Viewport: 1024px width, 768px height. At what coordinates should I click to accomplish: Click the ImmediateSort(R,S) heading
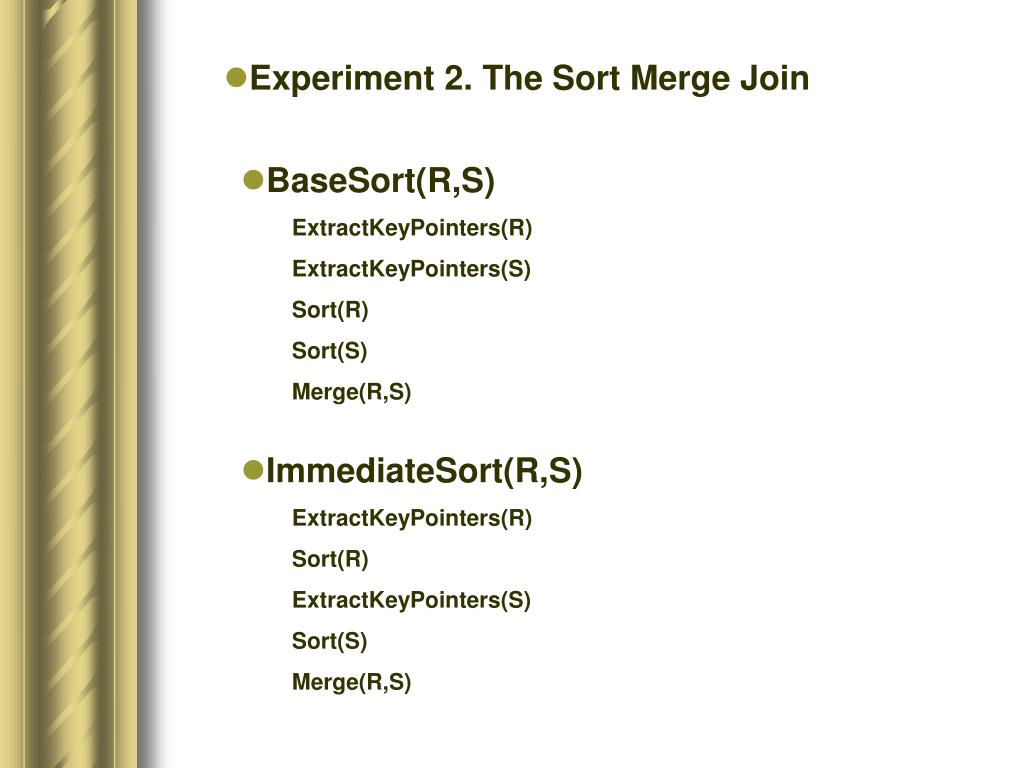coord(424,471)
